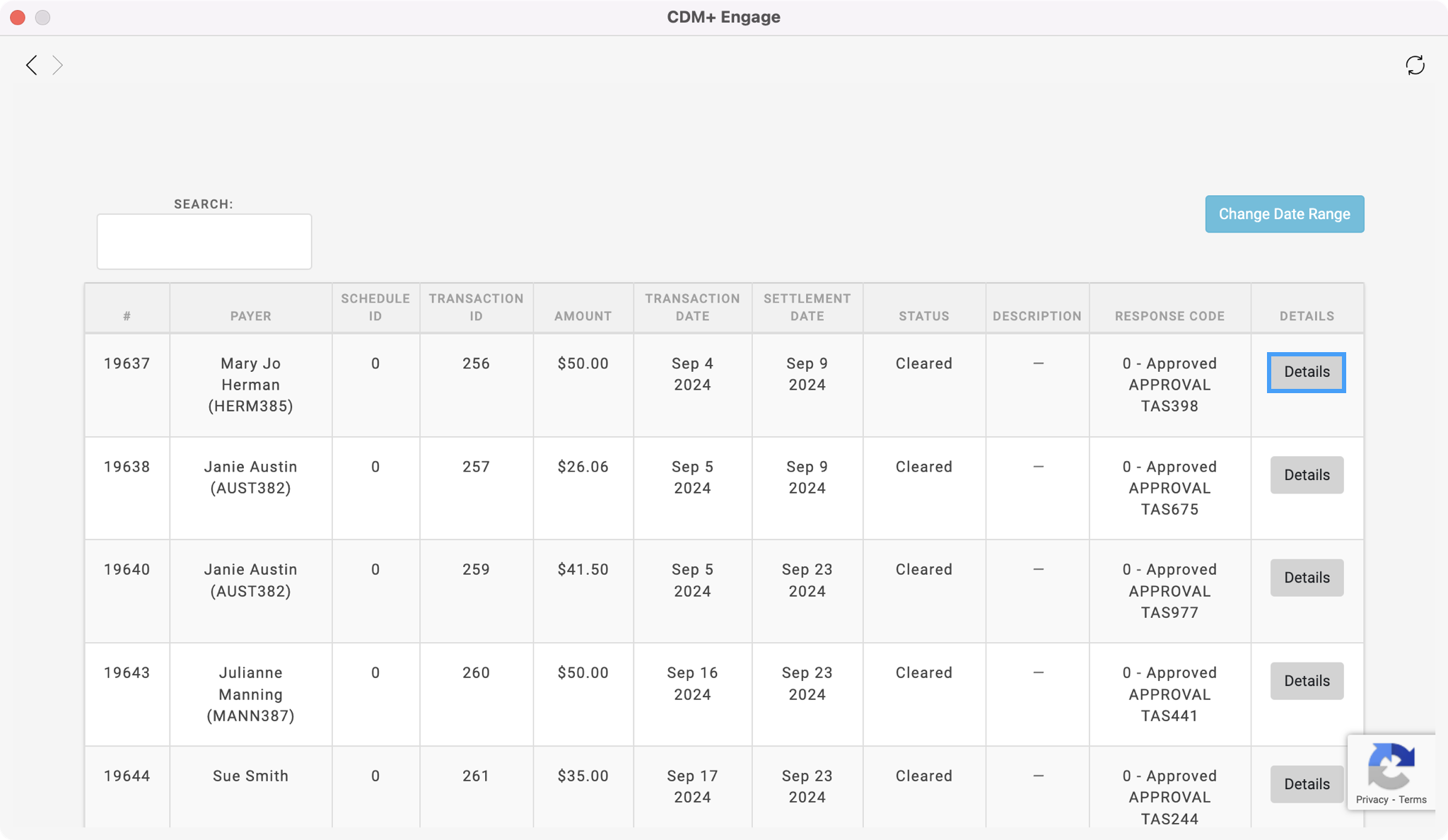Close the CDM+ Engage window
This screenshot has width=1448, height=840.
(18, 17)
